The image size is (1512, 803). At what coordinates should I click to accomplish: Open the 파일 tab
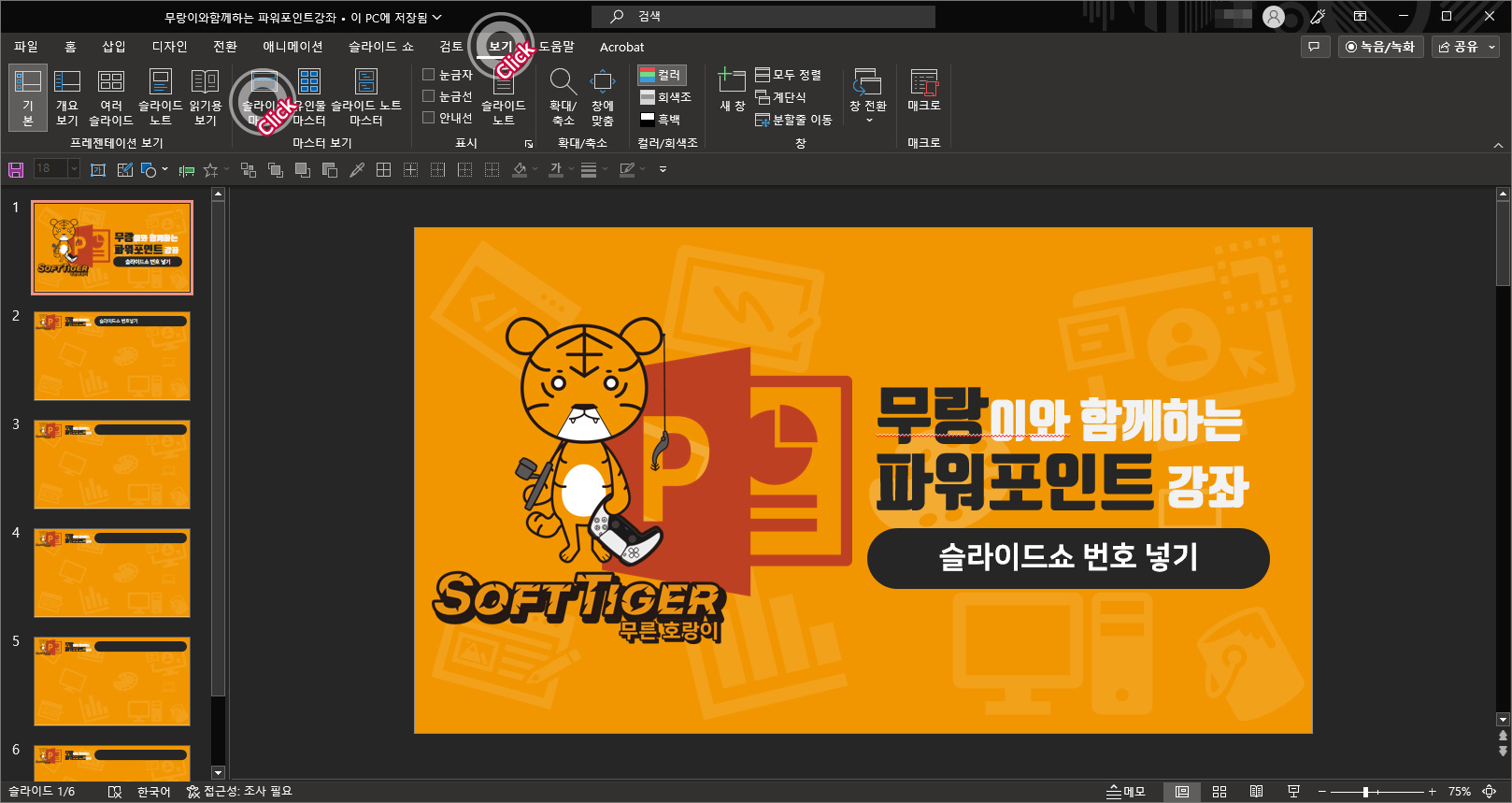(x=26, y=47)
